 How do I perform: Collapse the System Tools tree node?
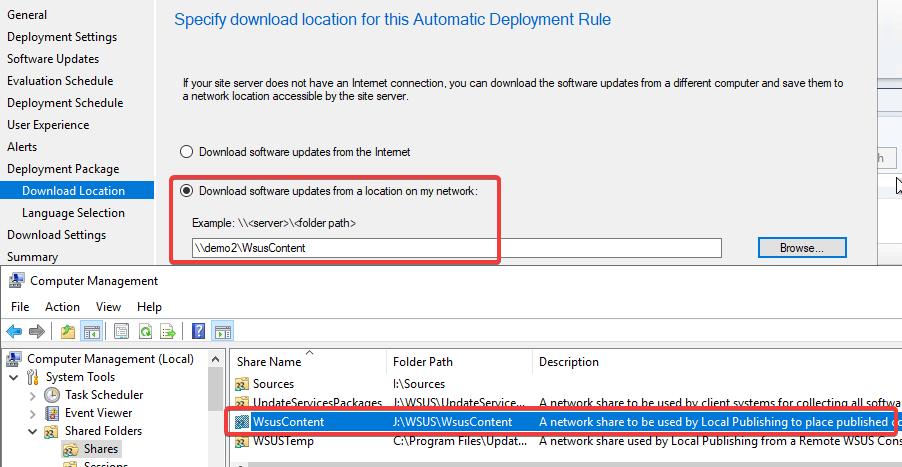(x=14, y=377)
